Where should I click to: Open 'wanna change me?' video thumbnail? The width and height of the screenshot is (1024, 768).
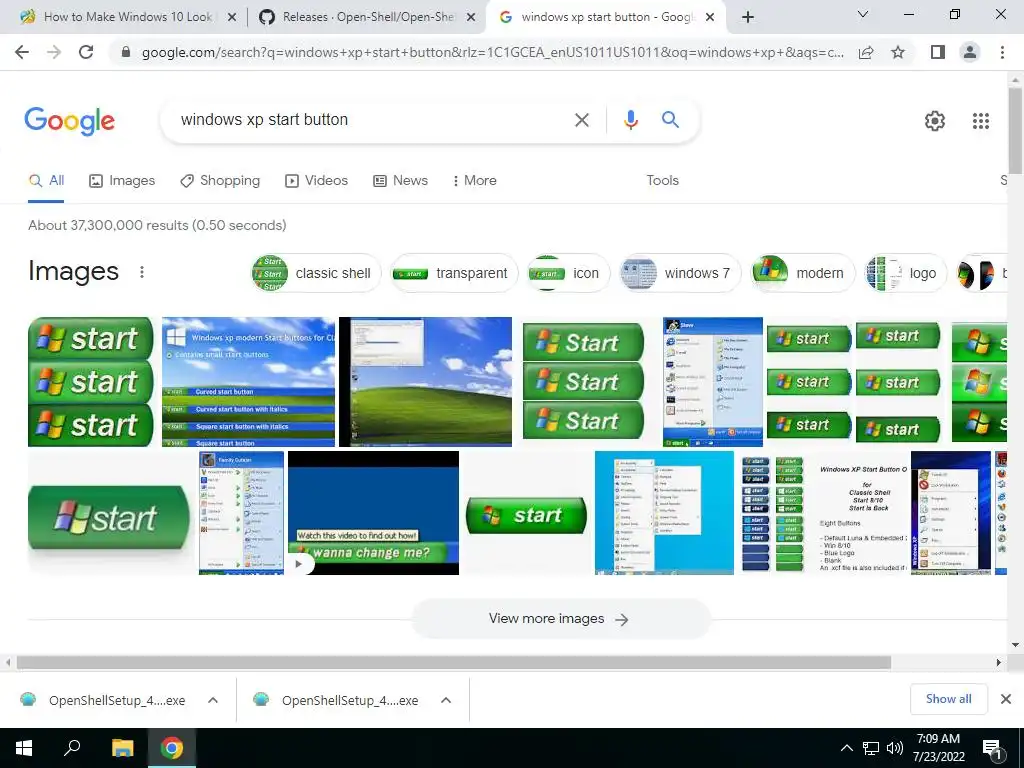coord(373,513)
